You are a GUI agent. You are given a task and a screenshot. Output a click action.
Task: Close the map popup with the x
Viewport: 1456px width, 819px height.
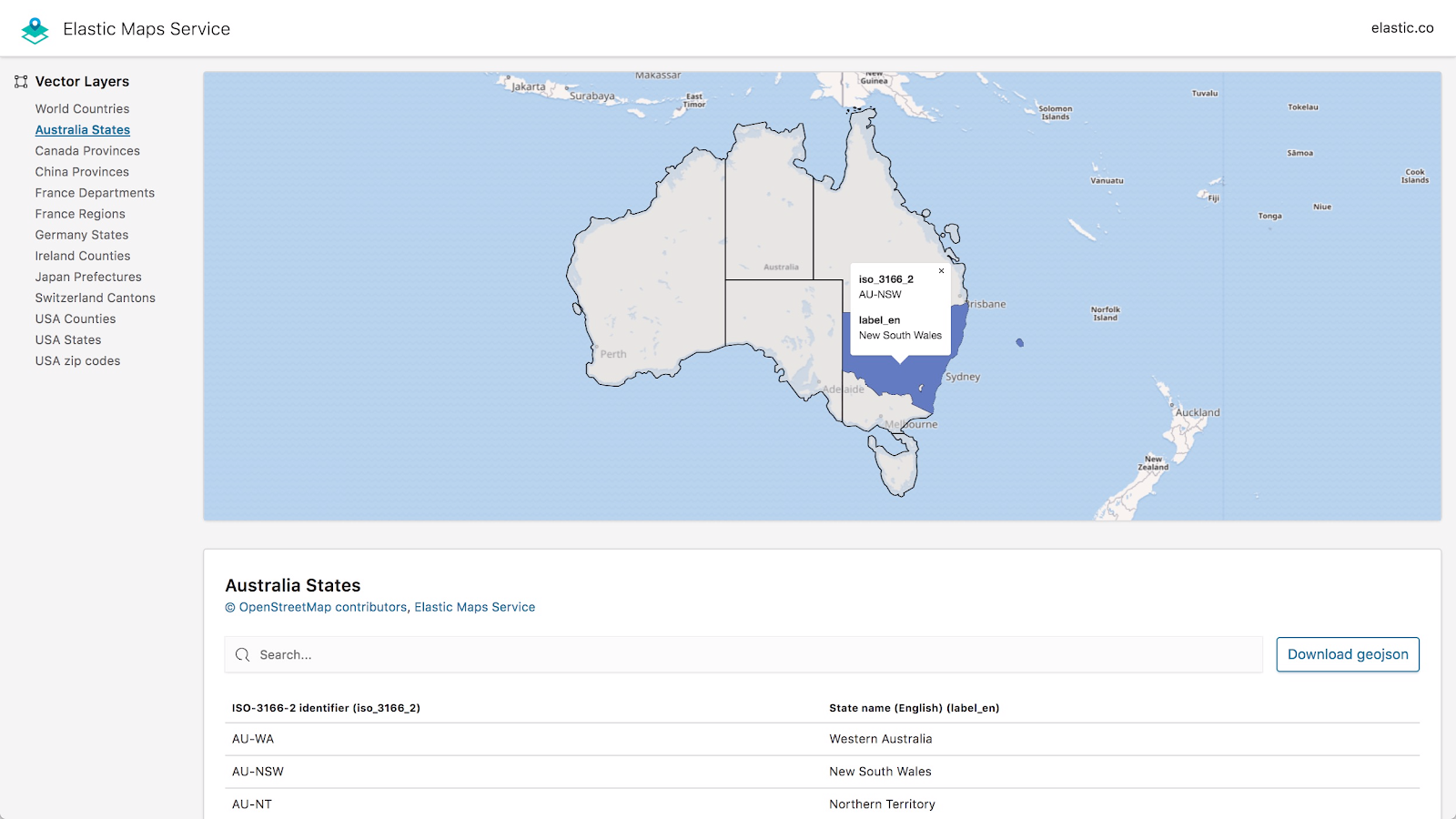click(941, 271)
